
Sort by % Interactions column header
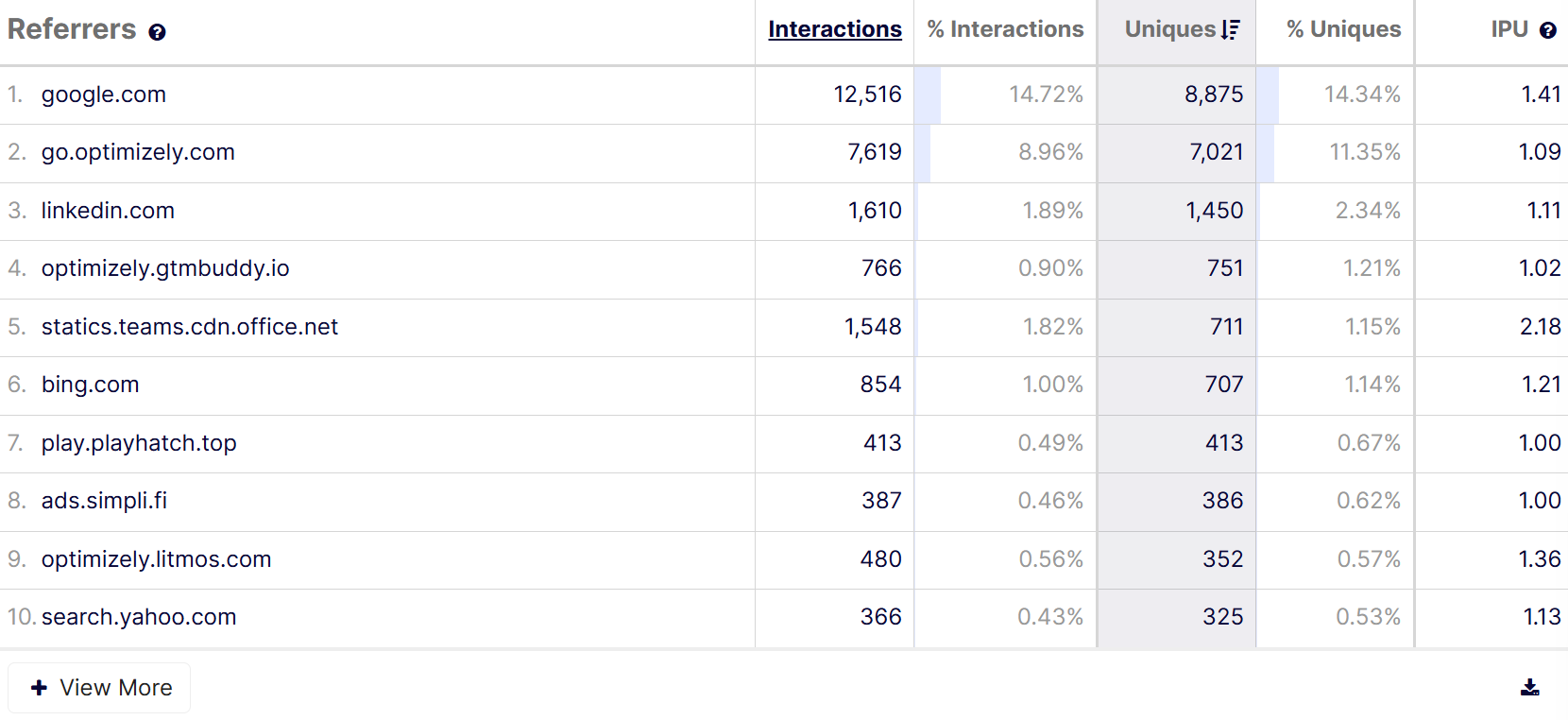point(1005,29)
